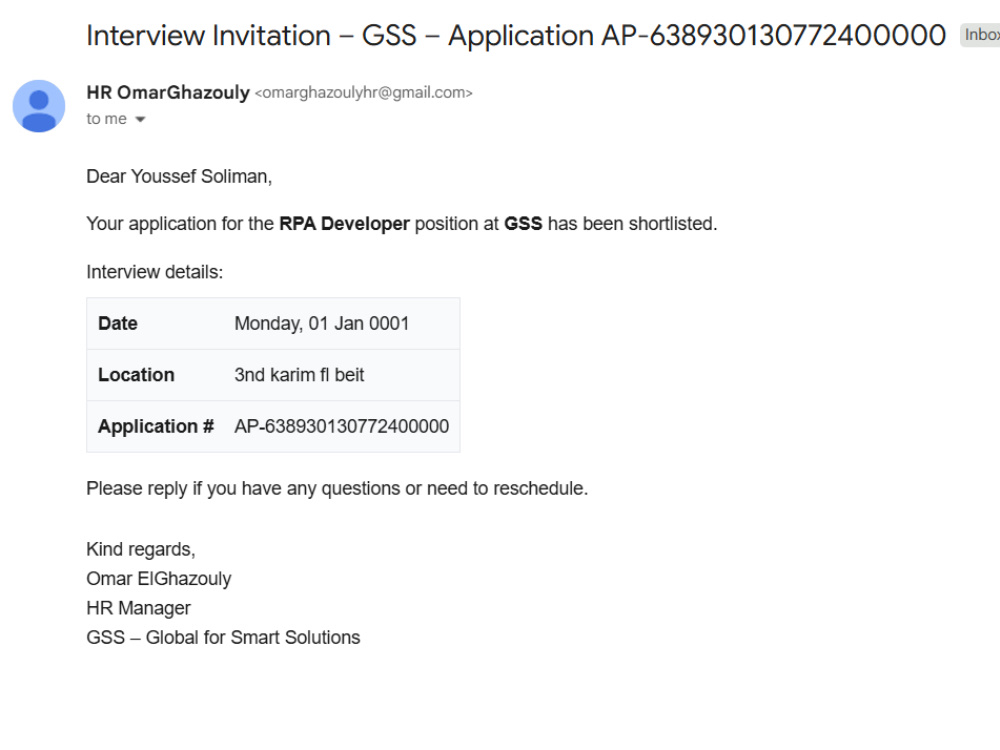1000x750 pixels.
Task: Click 'Kind regards,' line
Action: [141, 549]
